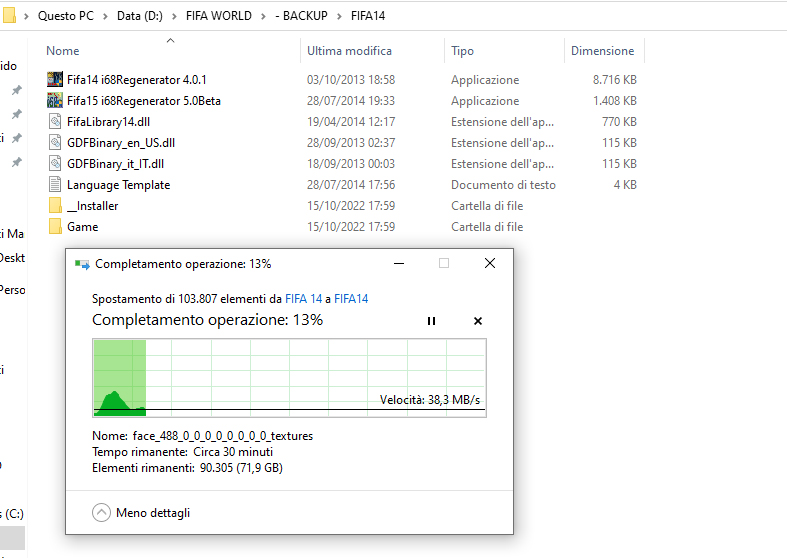Click the GDFBinary_it_IT.dll file icon
This screenshot has height=558, width=787.
click(55, 164)
